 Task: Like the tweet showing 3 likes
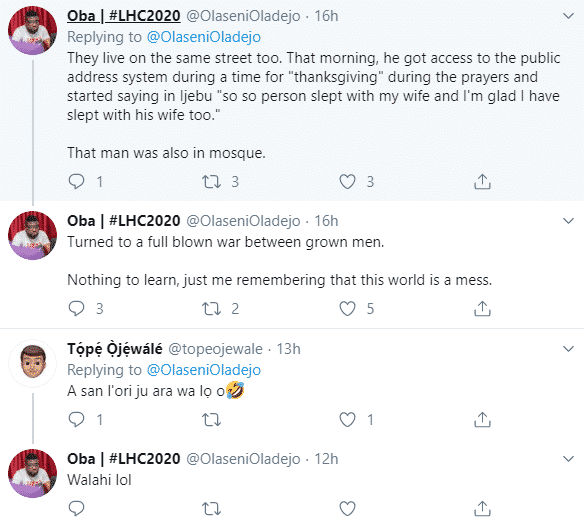coord(347,182)
